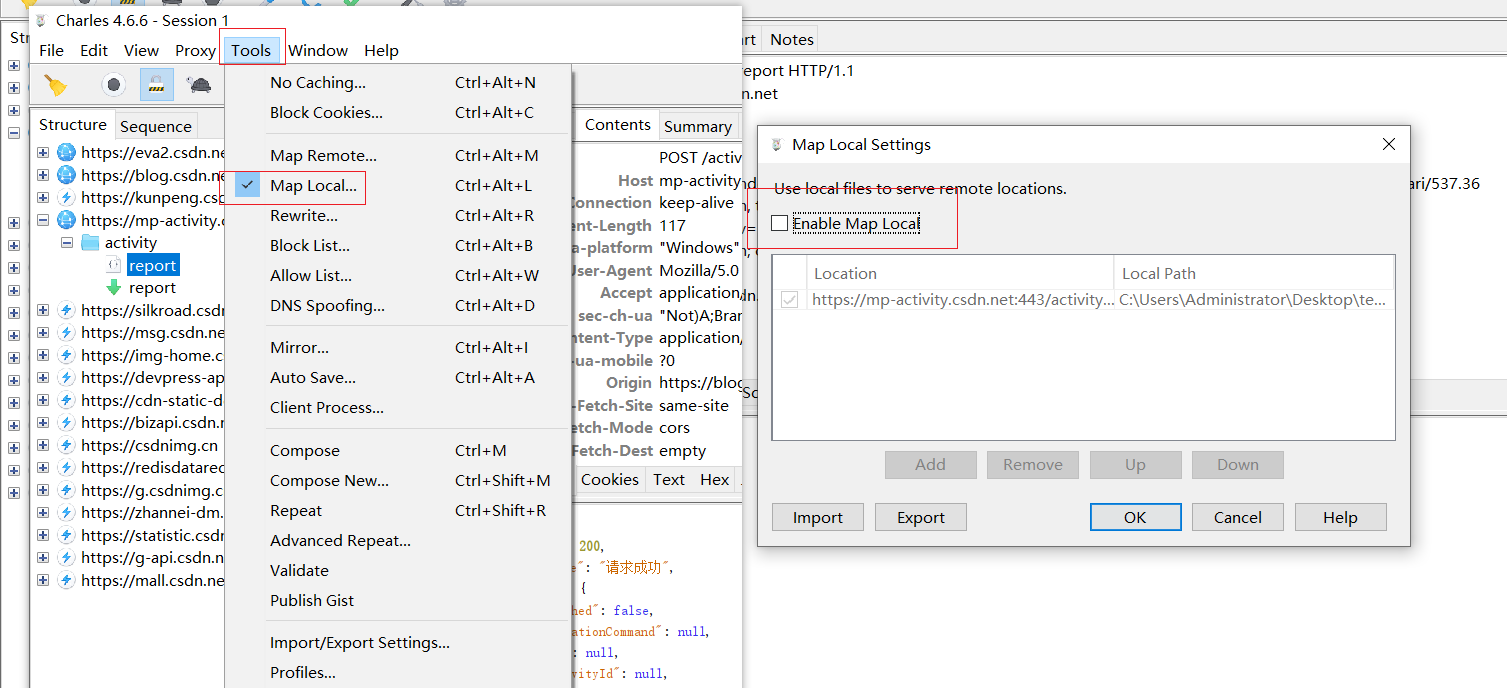Viewport: 1507px width, 688px height.
Task: Click the lightning icon beside https://g.csdnimg host
Action: point(66,490)
